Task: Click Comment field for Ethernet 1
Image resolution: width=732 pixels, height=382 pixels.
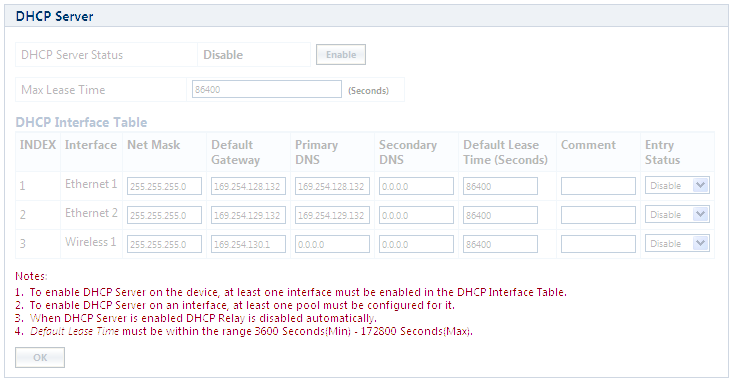Action: pos(598,186)
